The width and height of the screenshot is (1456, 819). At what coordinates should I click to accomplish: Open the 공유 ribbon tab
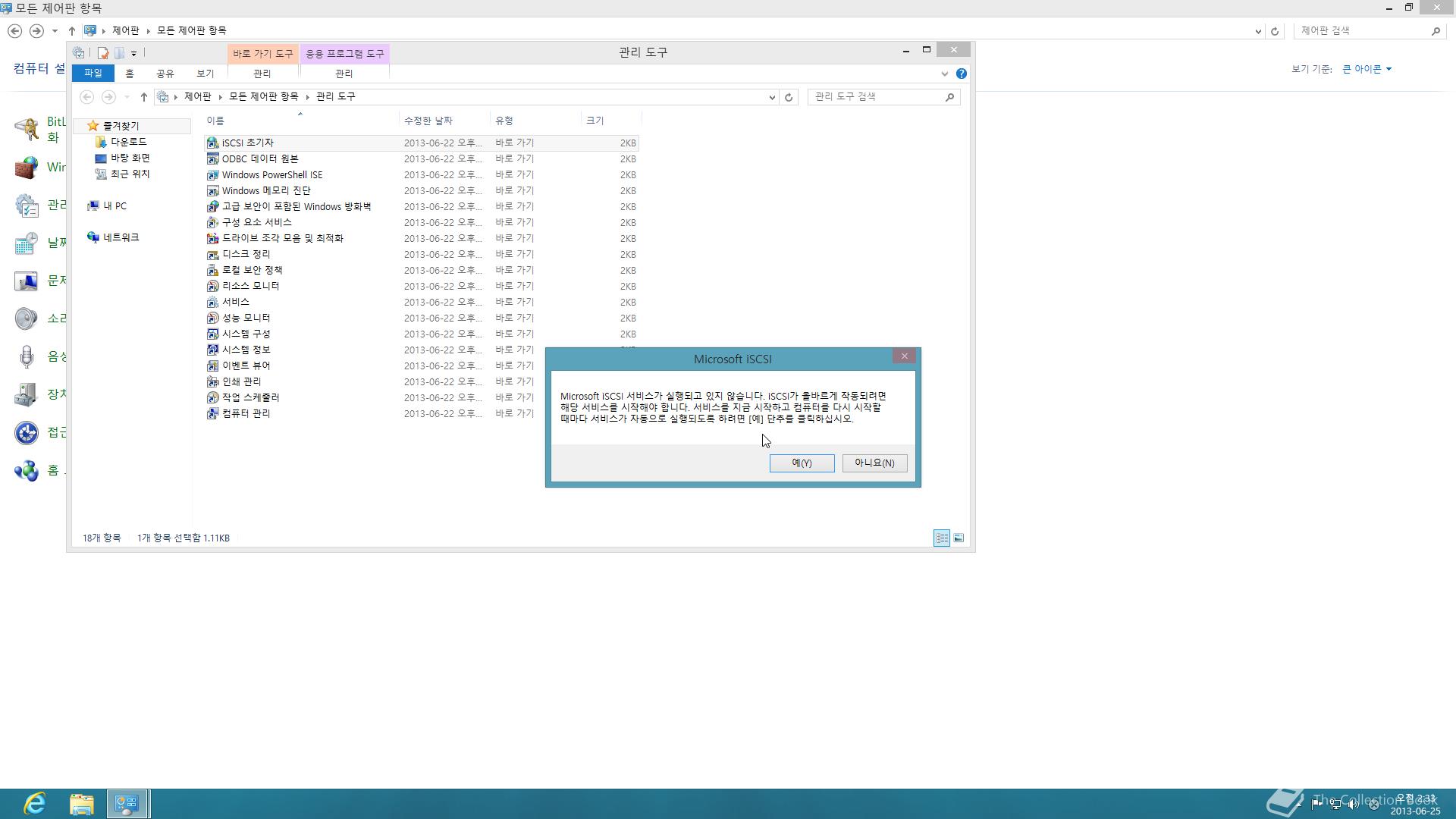pyautogui.click(x=165, y=74)
